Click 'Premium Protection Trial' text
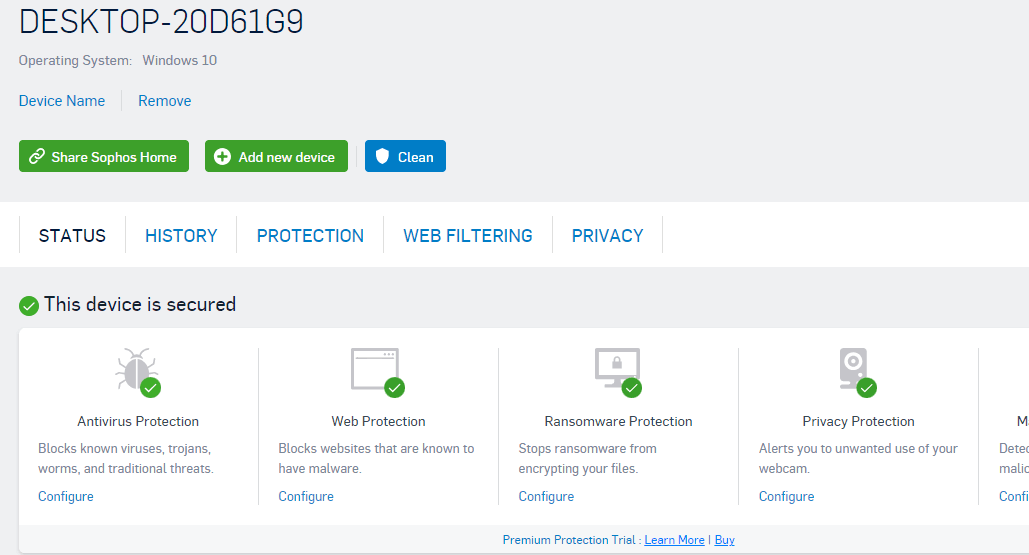Viewport: 1029px width, 555px height. (x=568, y=540)
